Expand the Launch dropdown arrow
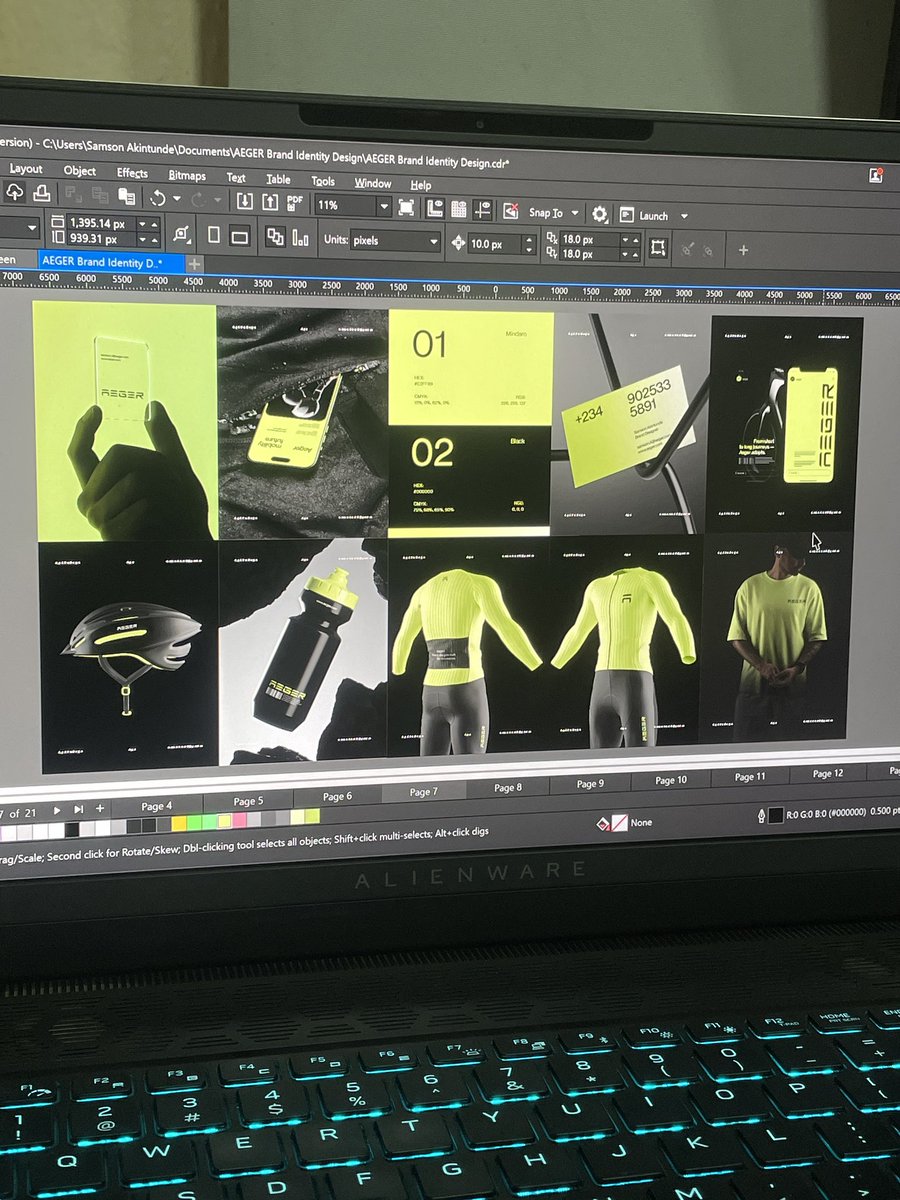This screenshot has height=1200, width=900. click(685, 216)
